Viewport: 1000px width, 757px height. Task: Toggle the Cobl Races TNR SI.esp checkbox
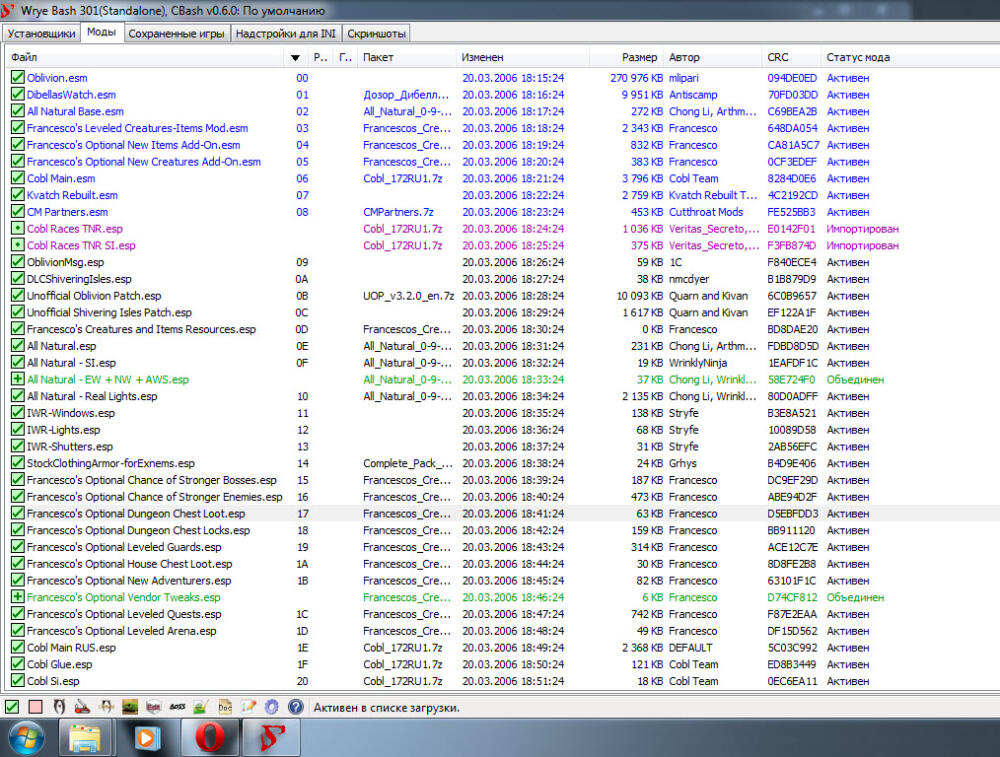click(x=17, y=245)
